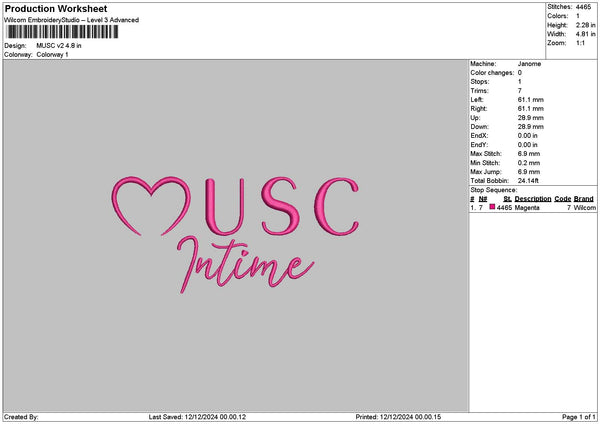Click the Colors value 1 in header
The width and height of the screenshot is (600, 424).
click(578, 16)
